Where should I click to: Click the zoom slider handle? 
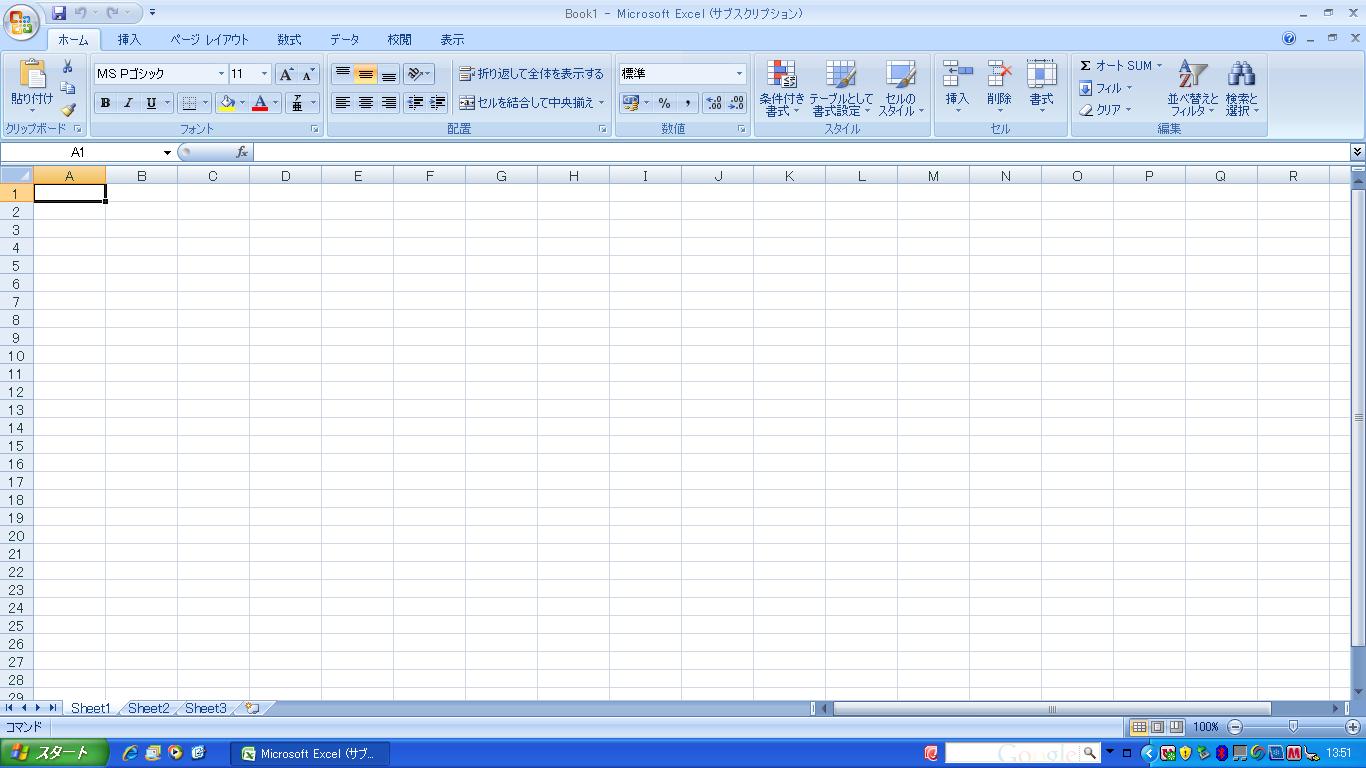[1293, 727]
